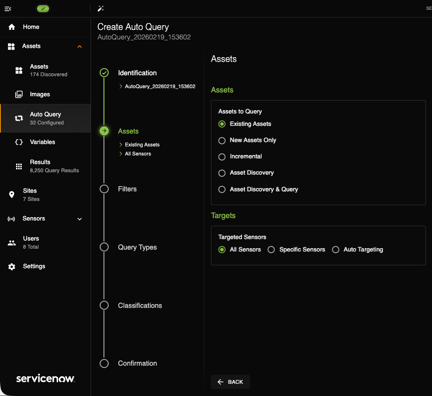This screenshot has height=396, width=432.
Task: Click the All Sensors step summary chevron
Action: click(121, 154)
